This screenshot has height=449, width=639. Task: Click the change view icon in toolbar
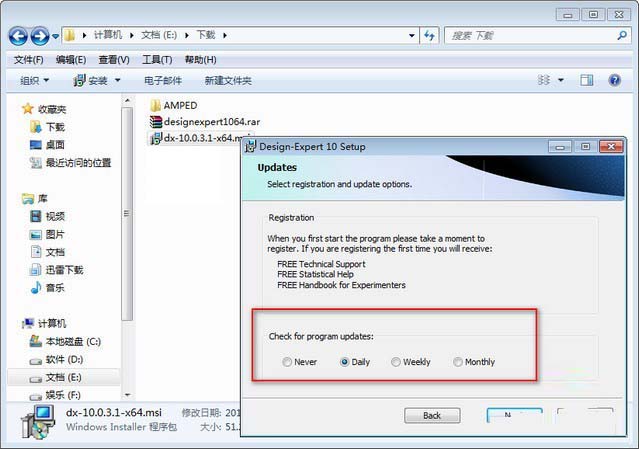click(x=544, y=80)
